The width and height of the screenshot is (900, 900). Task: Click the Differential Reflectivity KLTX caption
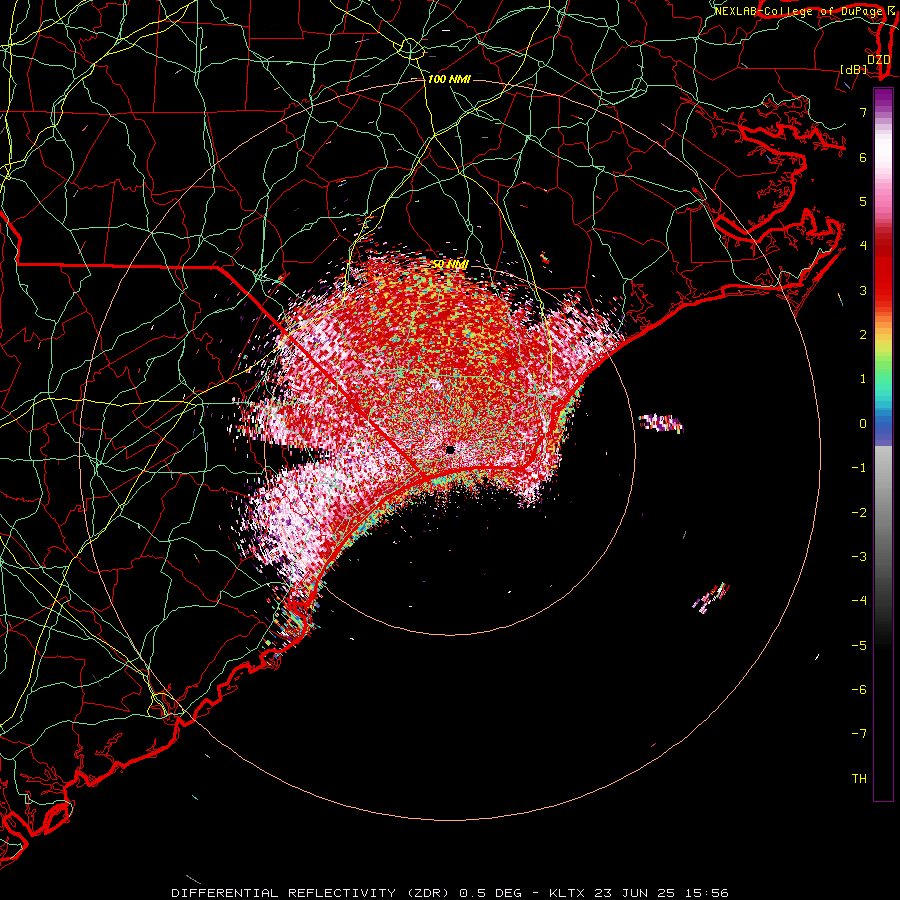[x=450, y=893]
